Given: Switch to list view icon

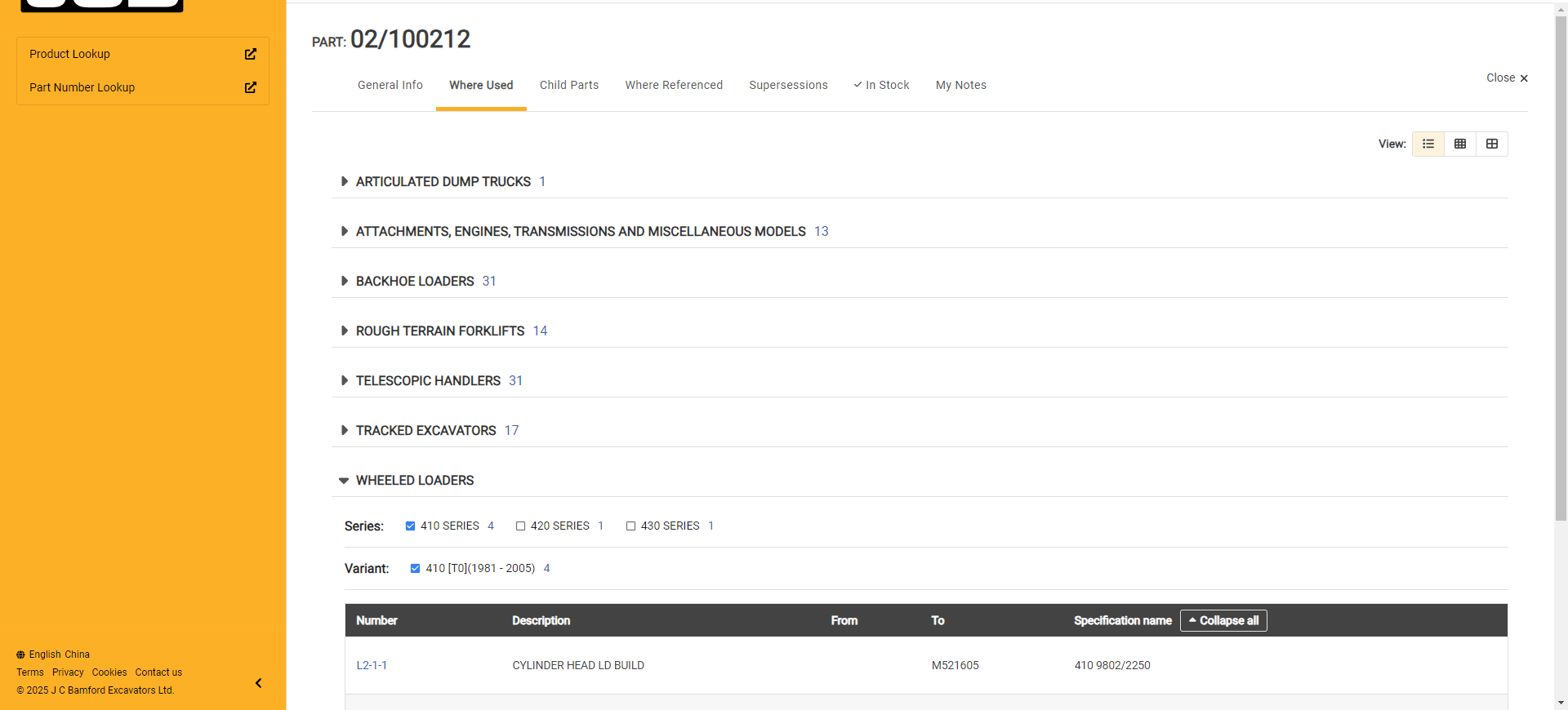Looking at the screenshot, I should [1428, 144].
